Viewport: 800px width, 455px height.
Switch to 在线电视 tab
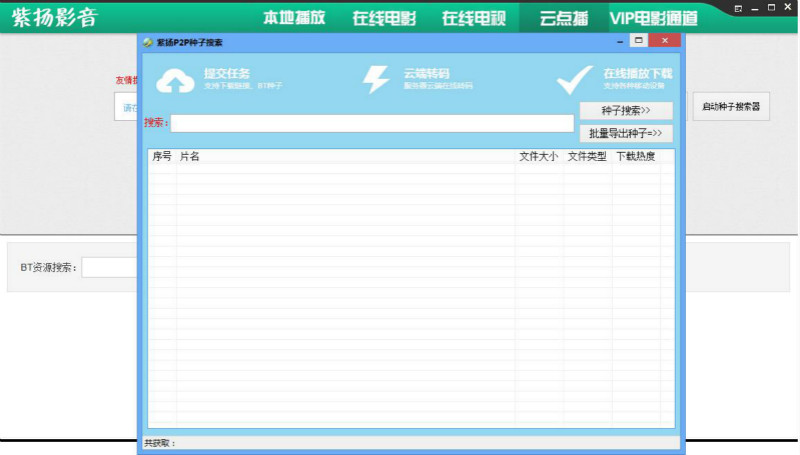click(x=474, y=18)
